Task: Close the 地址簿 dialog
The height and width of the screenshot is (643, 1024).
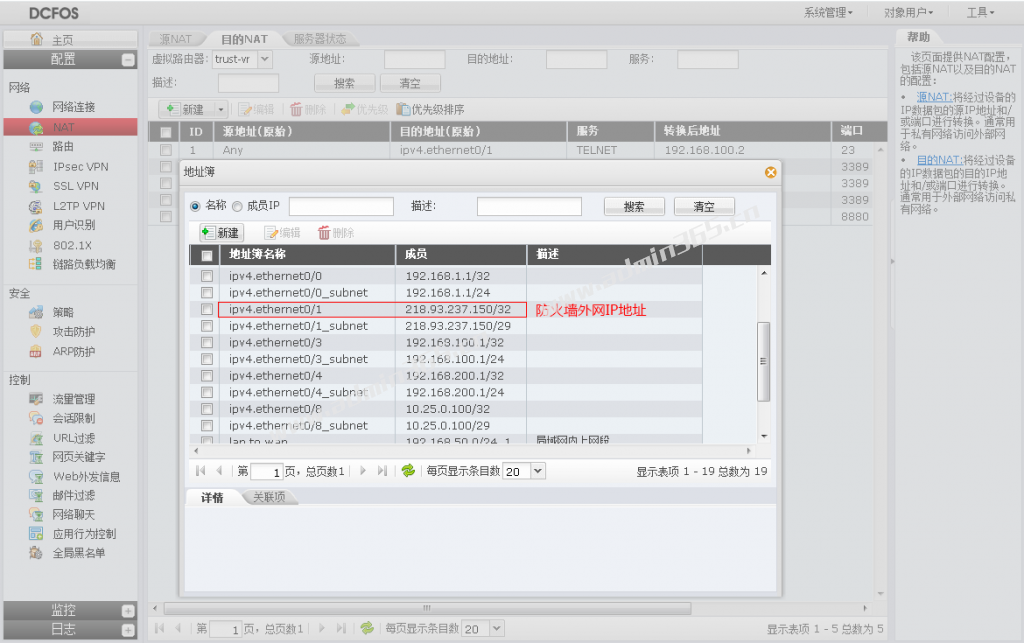Action: pos(771,172)
